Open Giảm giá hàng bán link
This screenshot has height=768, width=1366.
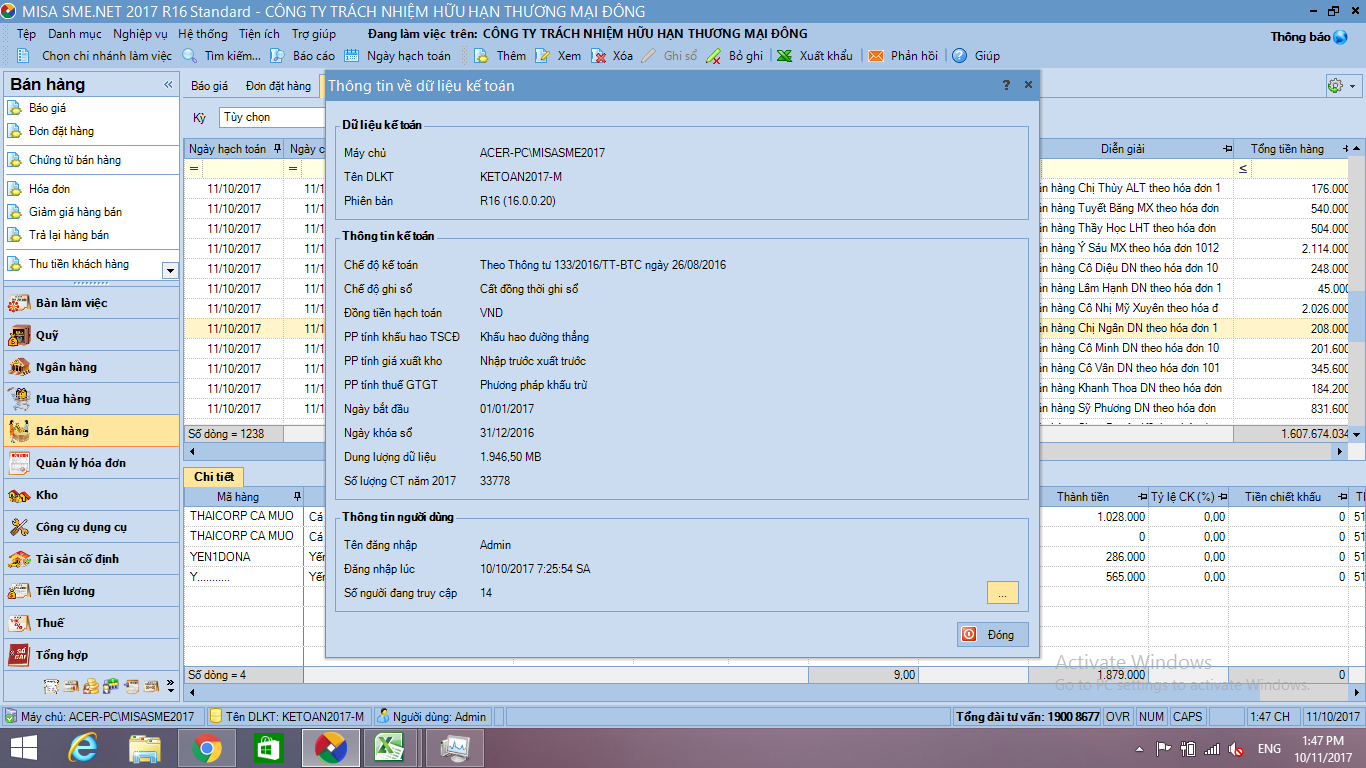tap(75, 212)
